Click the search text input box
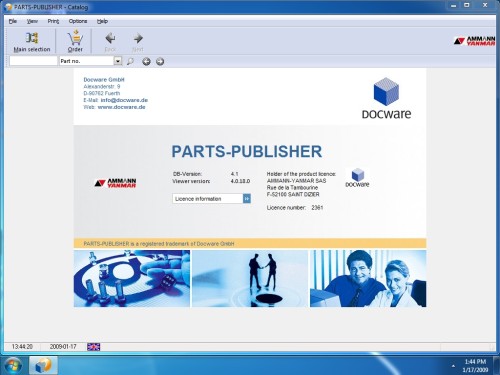This screenshot has height=375, width=500. tap(33, 61)
